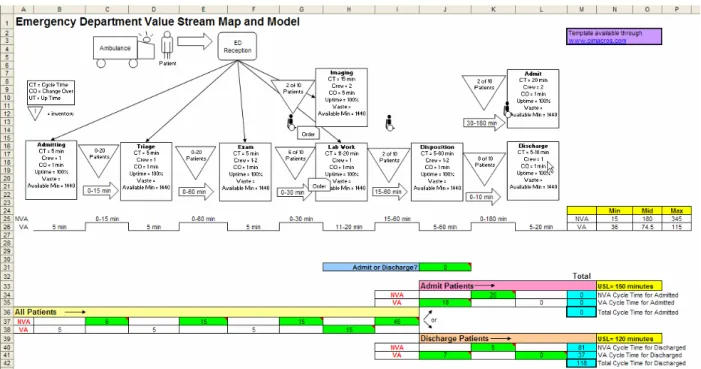The image size is (701, 369).
Task: Select the arrow shape labeled 0-10 min
Action: click(x=483, y=197)
